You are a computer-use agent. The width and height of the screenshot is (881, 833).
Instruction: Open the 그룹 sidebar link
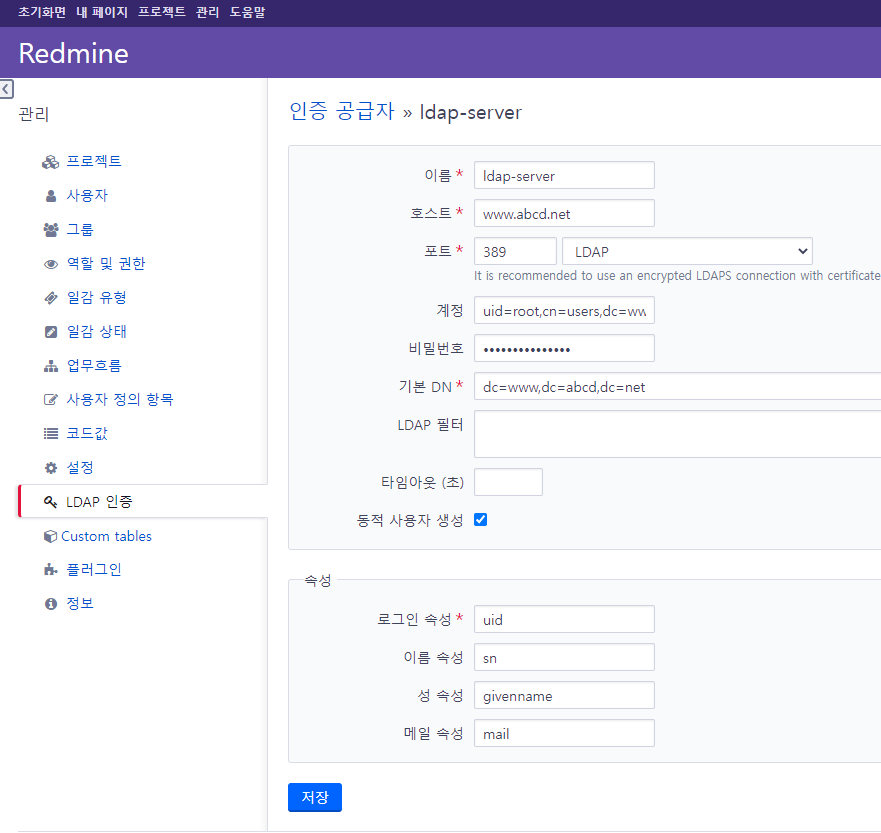click(x=80, y=229)
